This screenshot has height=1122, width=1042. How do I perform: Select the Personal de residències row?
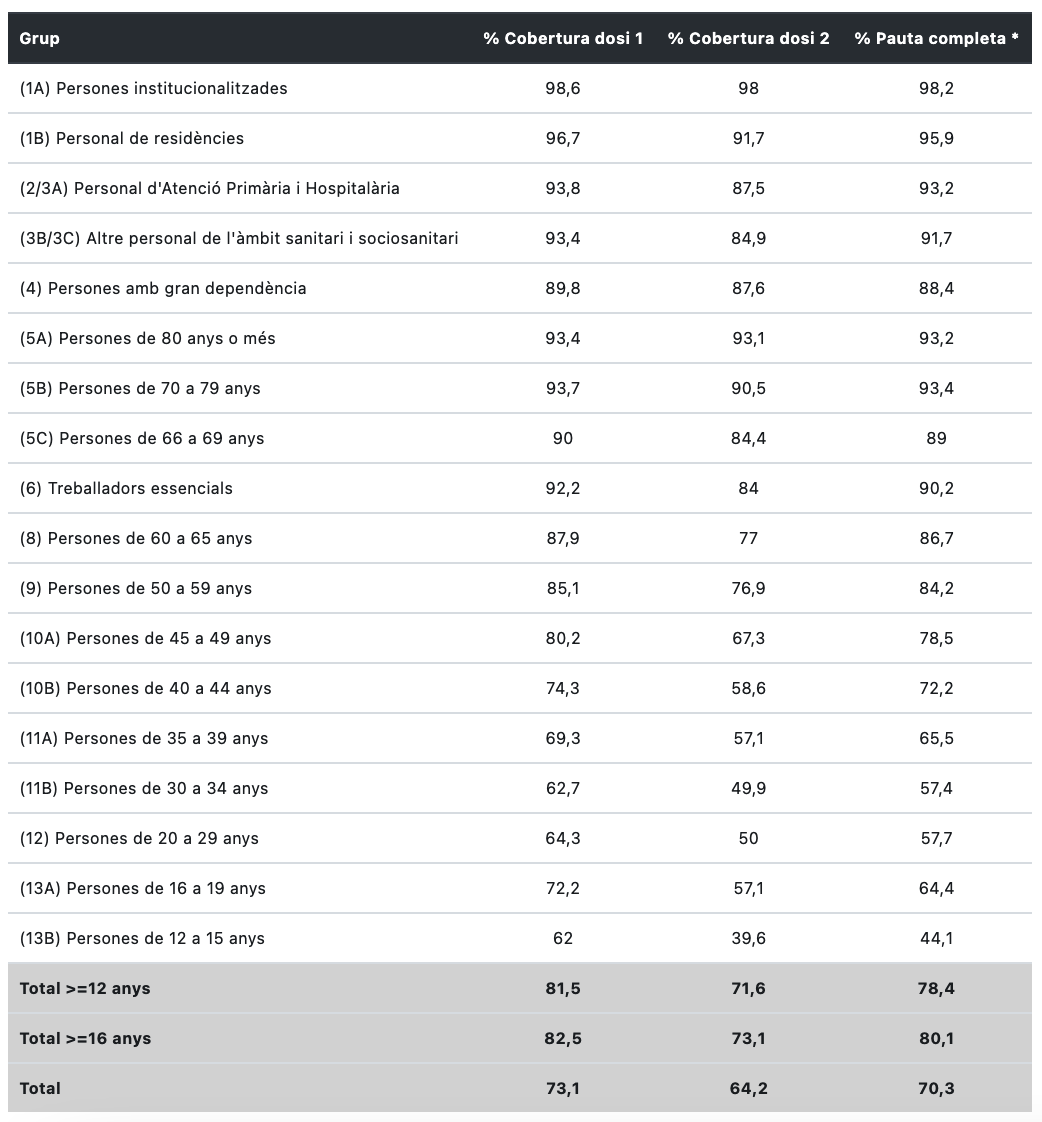pos(520,138)
